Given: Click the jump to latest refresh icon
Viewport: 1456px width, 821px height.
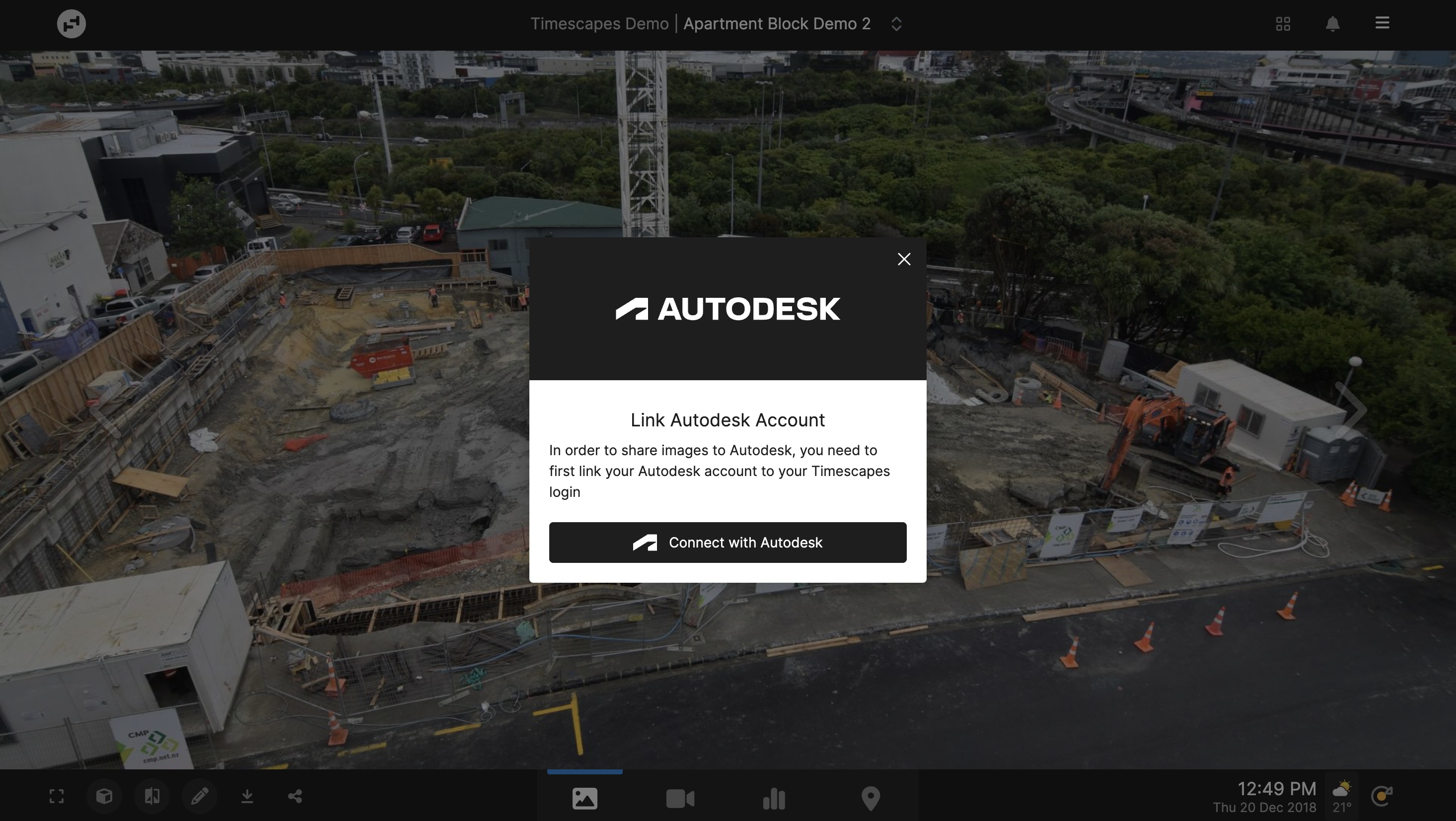Looking at the screenshot, I should [x=1382, y=796].
